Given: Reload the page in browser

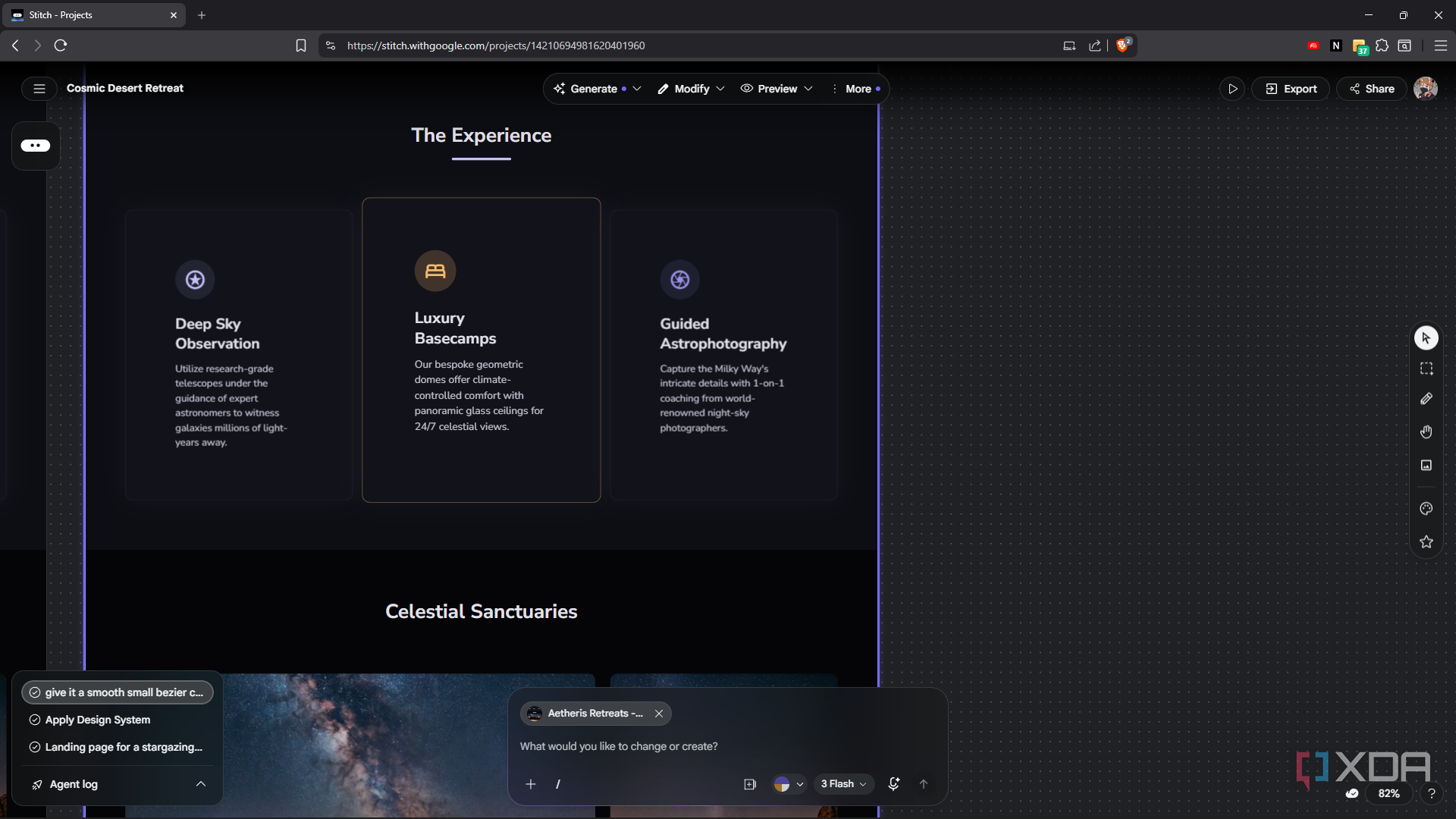Looking at the screenshot, I should (61, 45).
